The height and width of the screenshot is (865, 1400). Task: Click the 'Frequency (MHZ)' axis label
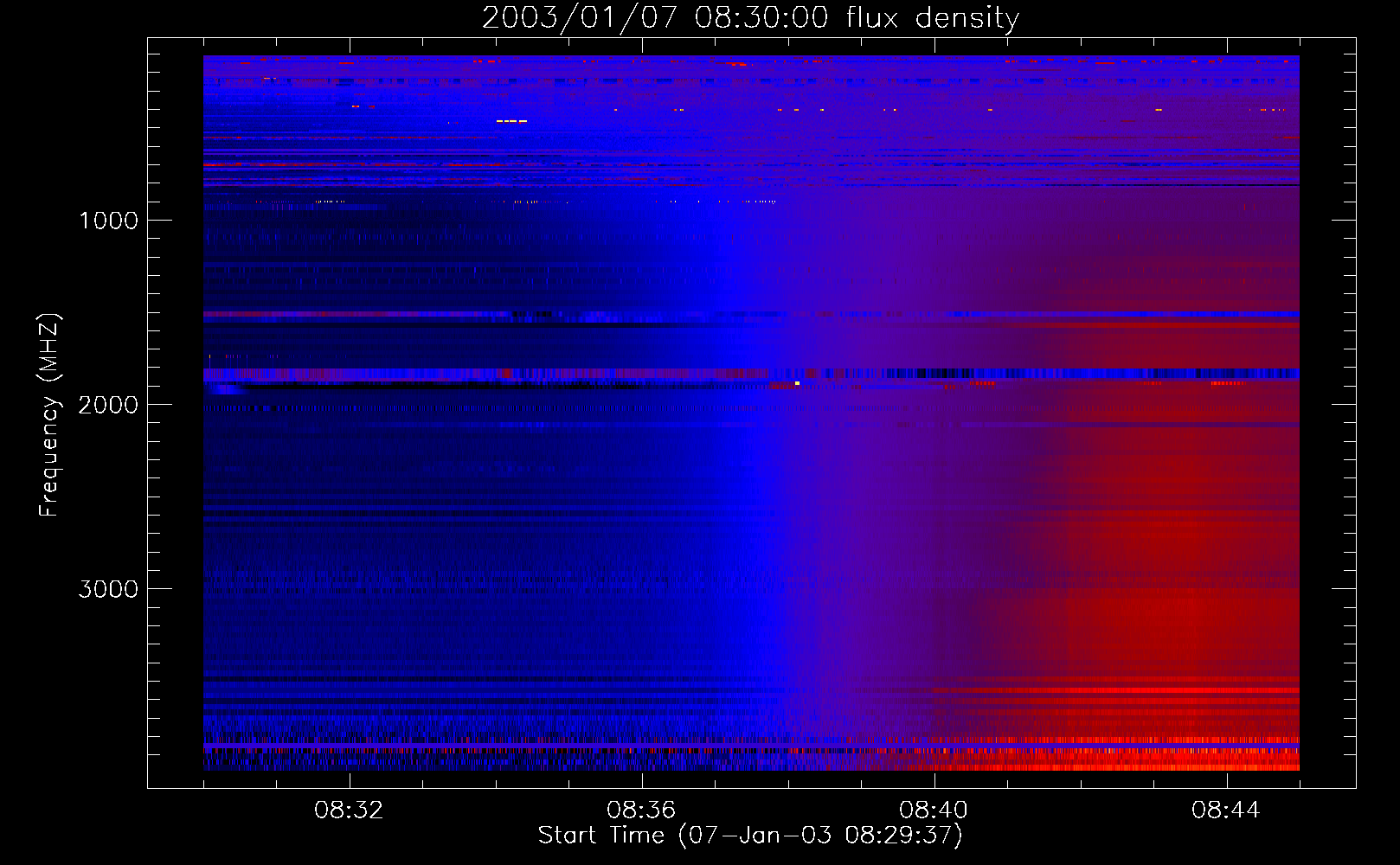49,415
